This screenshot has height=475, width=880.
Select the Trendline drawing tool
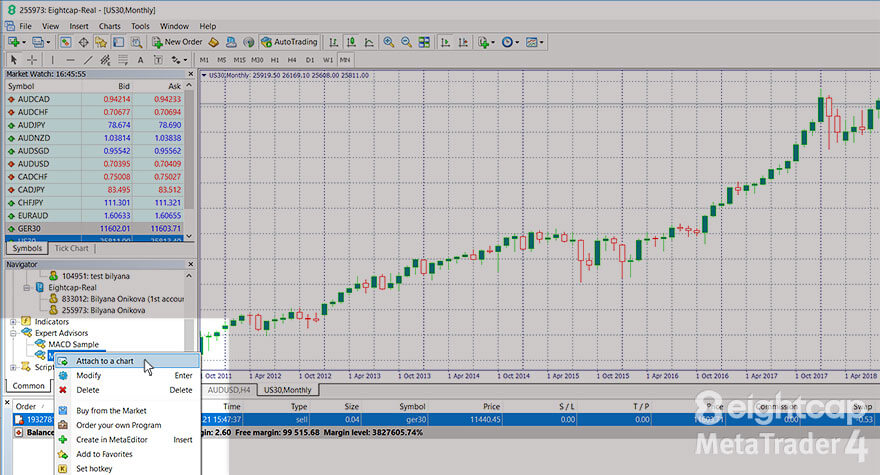click(88, 60)
